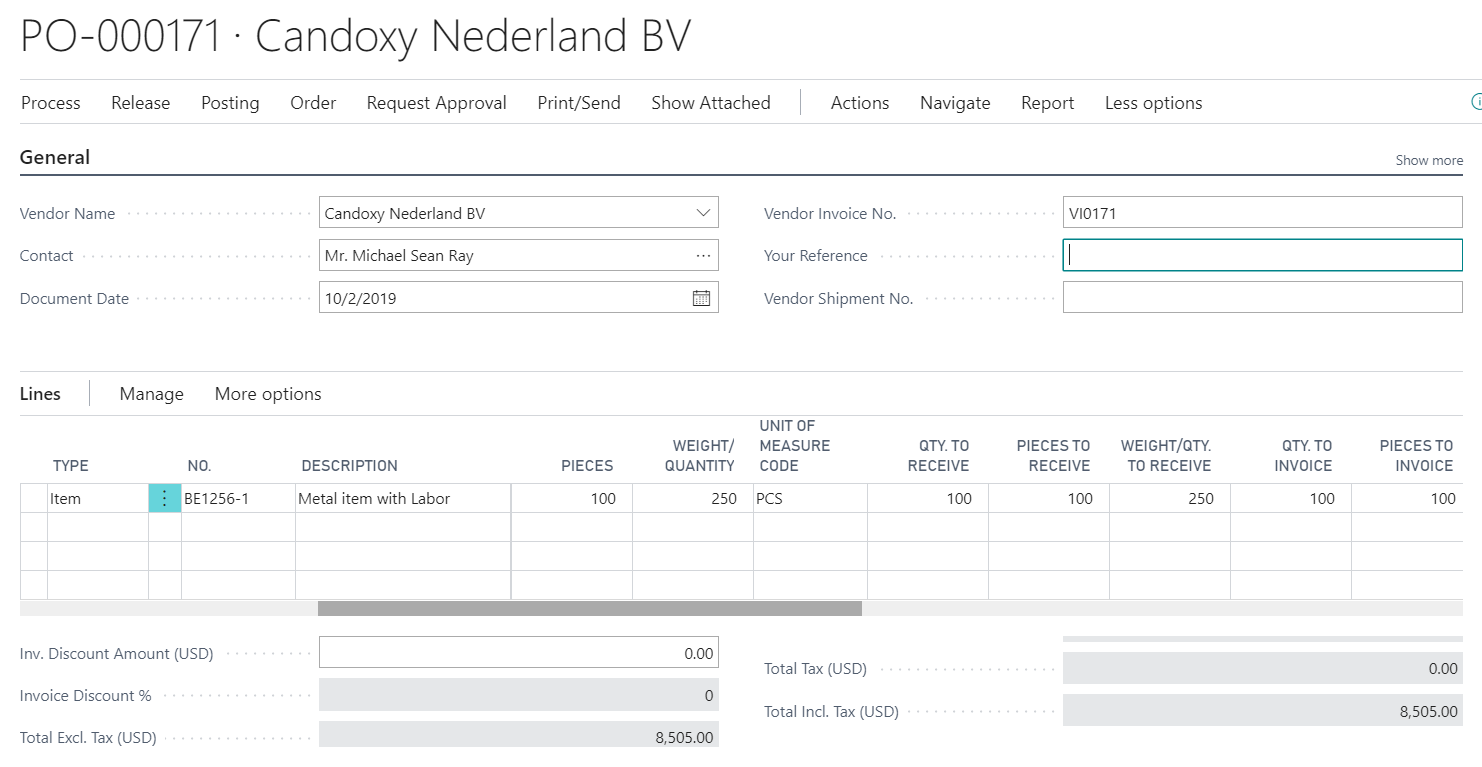Click the Qty. to Receive cell in the BE1256-1 row

click(928, 498)
